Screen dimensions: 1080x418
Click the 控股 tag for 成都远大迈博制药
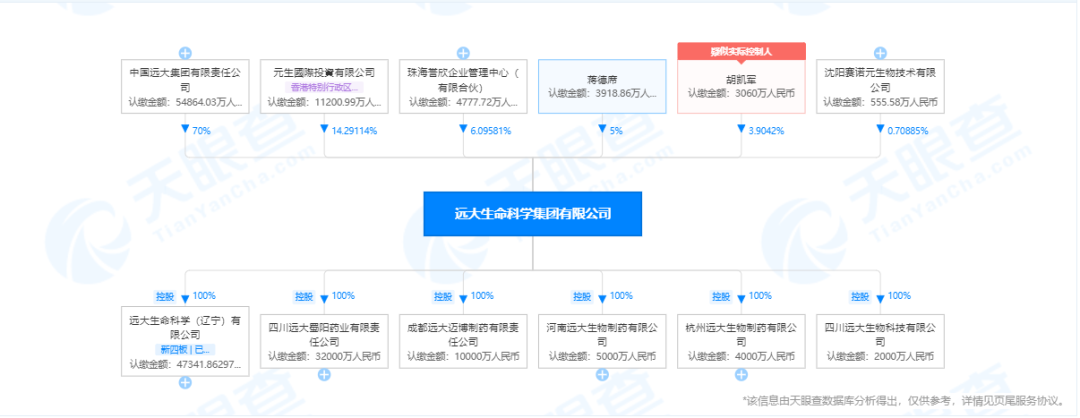444,296
